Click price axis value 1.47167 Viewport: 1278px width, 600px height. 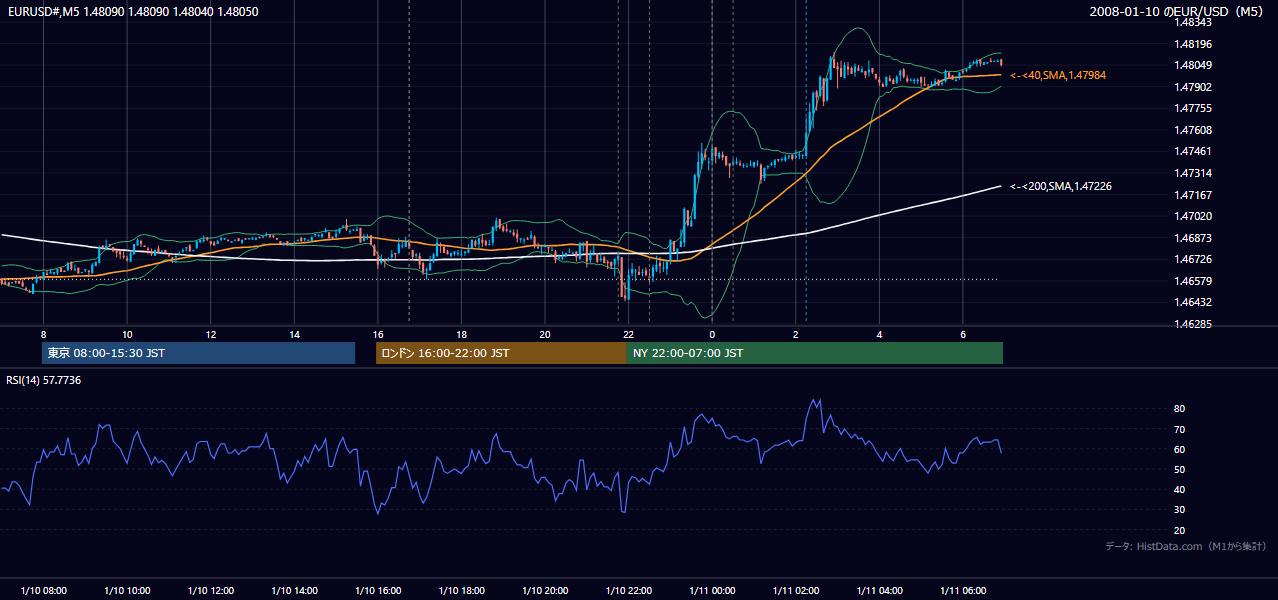pos(1194,195)
